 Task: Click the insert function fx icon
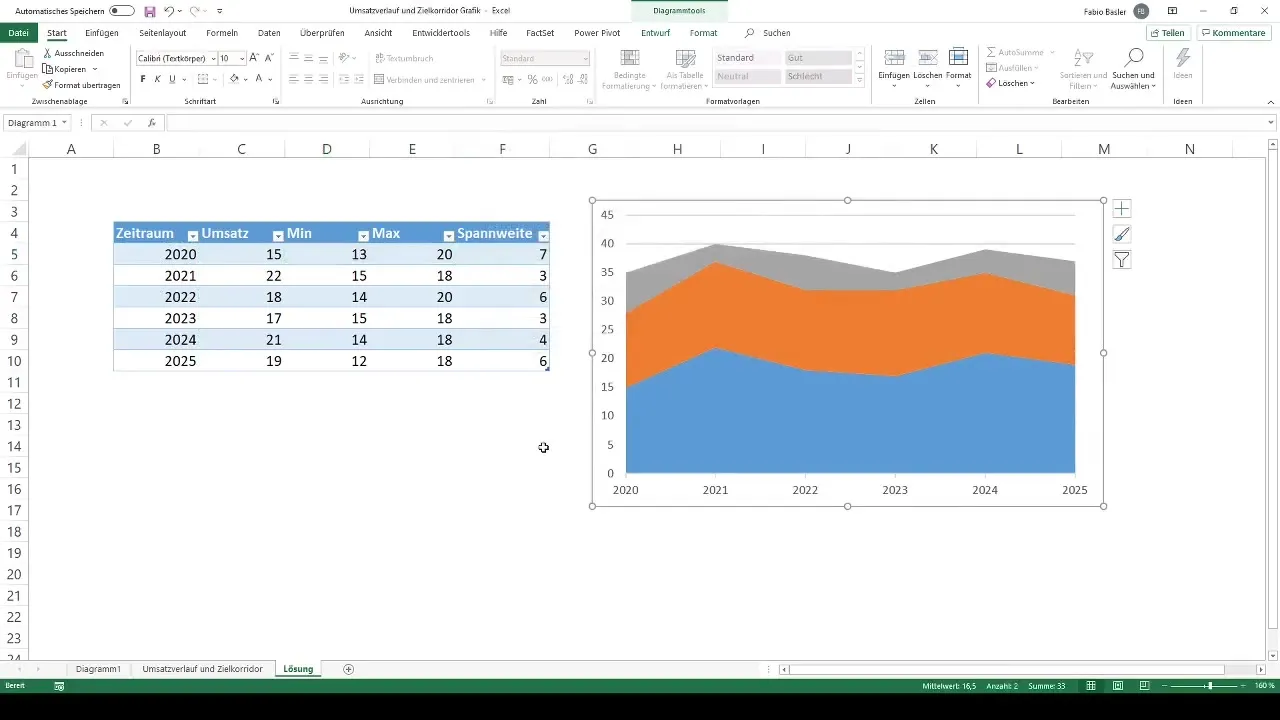(152, 123)
